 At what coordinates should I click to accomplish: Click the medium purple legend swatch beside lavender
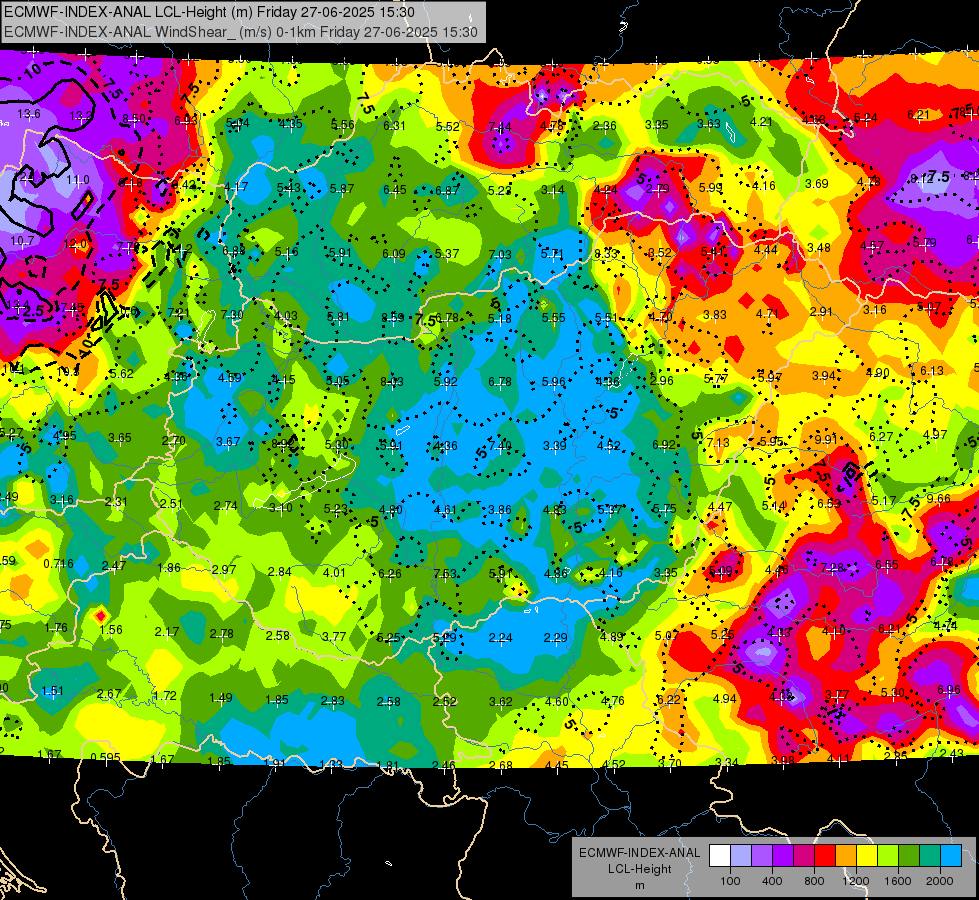tap(762, 856)
